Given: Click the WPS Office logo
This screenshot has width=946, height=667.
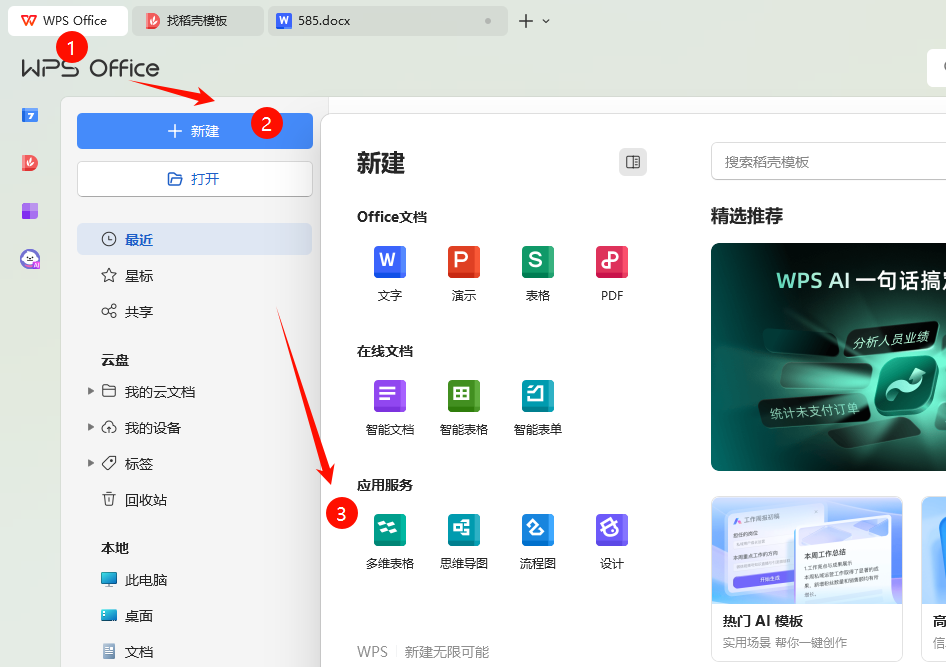Looking at the screenshot, I should [90, 68].
